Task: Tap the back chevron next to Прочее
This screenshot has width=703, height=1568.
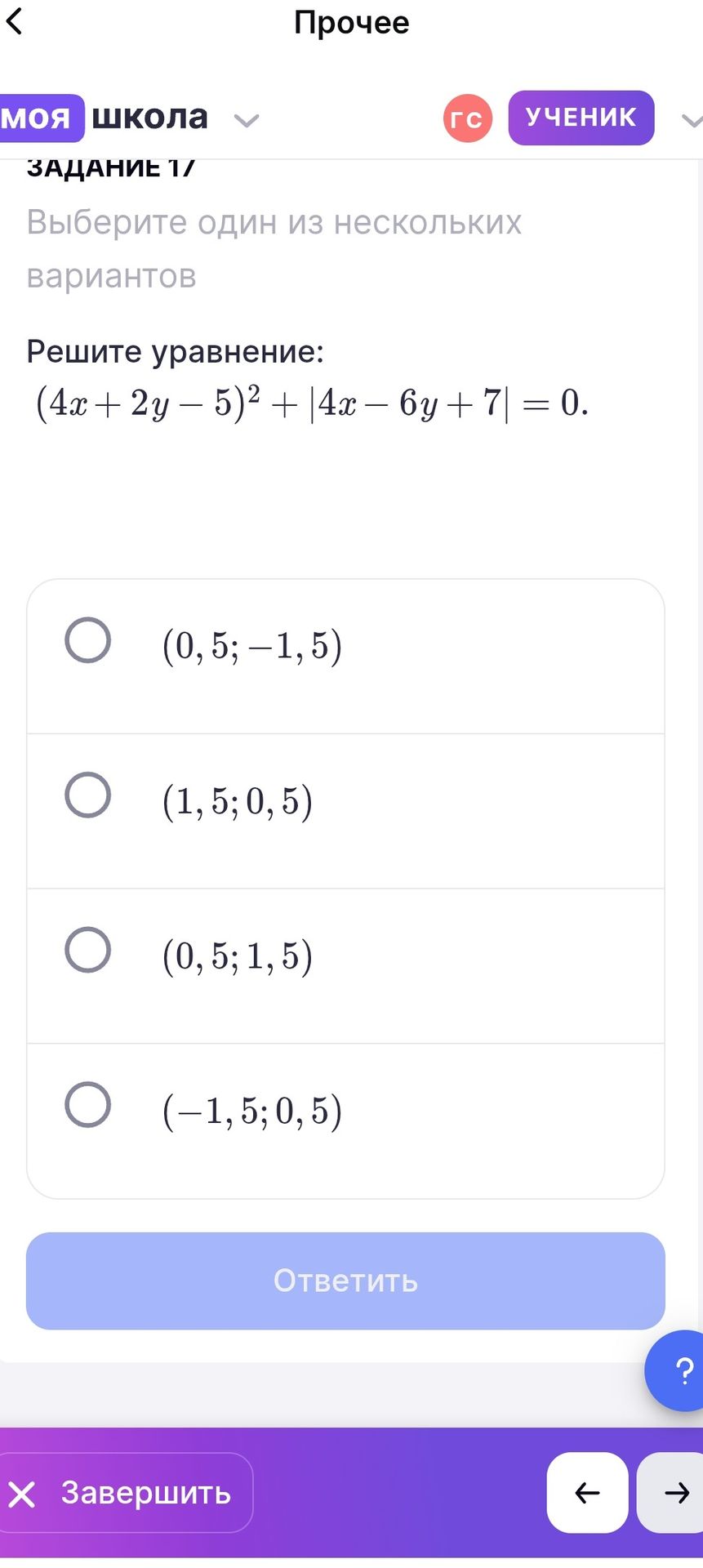Action: (15, 20)
